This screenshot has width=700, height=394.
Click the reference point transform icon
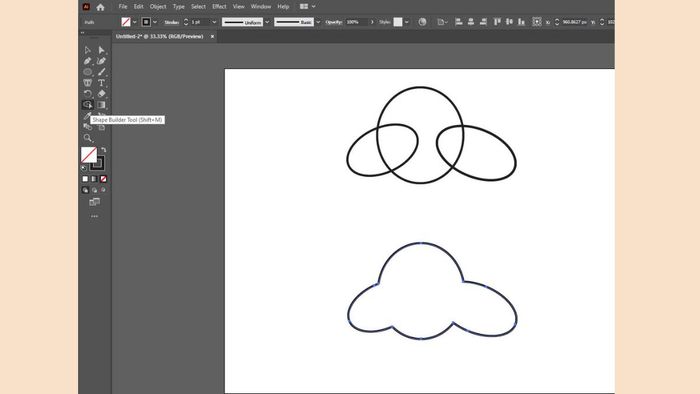point(537,22)
